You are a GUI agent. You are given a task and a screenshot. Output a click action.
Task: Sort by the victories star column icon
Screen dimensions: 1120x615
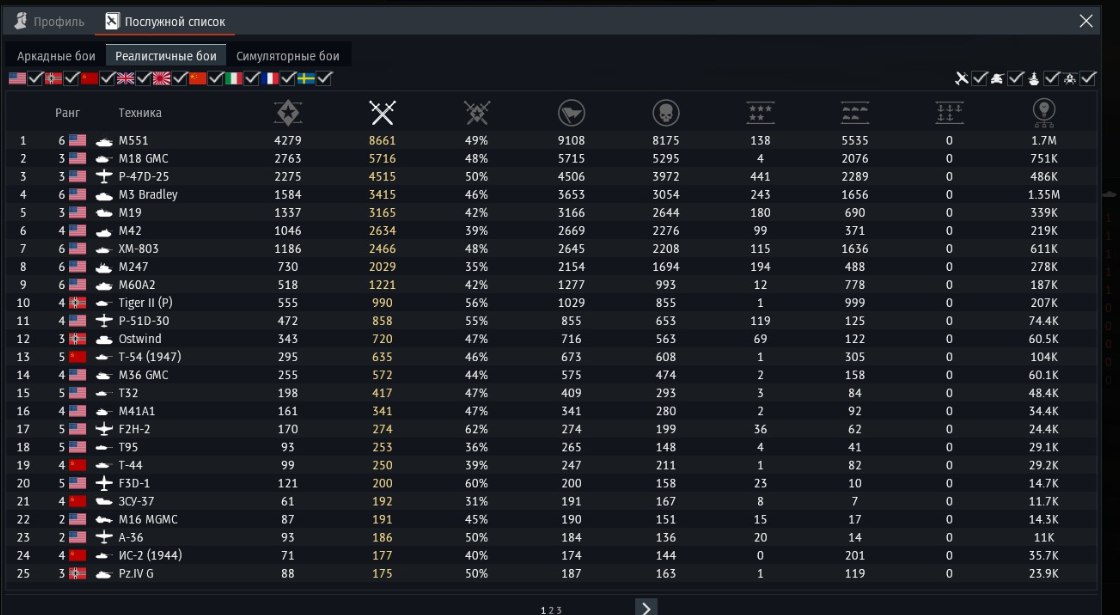click(288, 112)
